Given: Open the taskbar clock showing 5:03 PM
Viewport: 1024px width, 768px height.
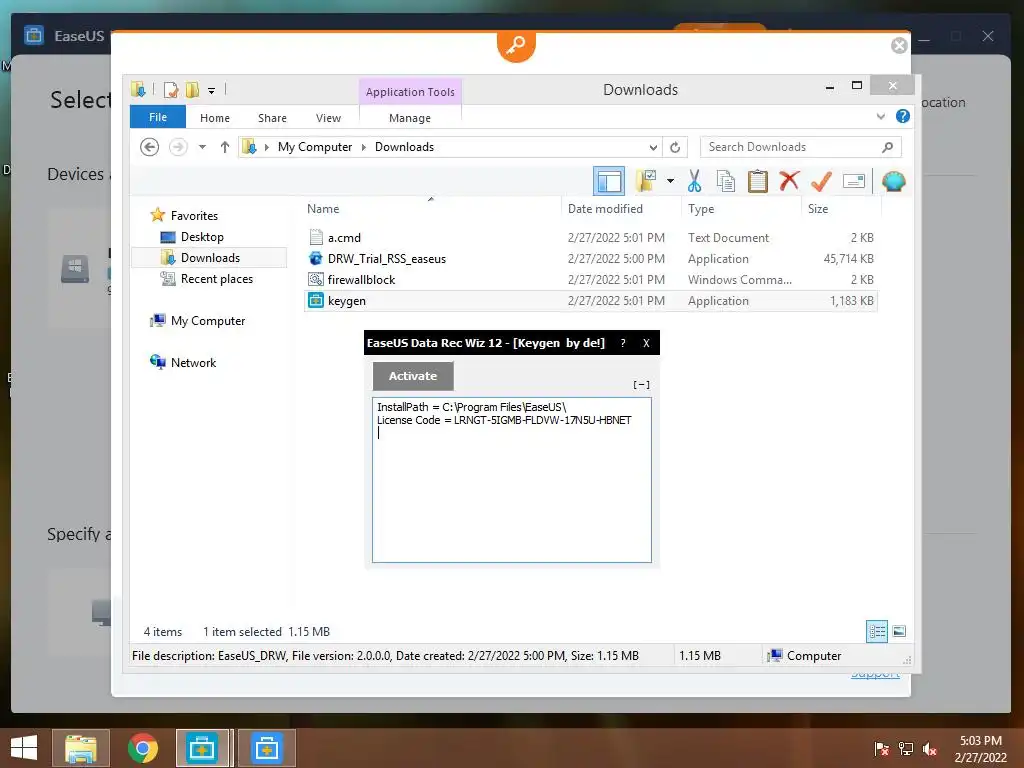Looking at the screenshot, I should pyautogui.click(x=980, y=748).
